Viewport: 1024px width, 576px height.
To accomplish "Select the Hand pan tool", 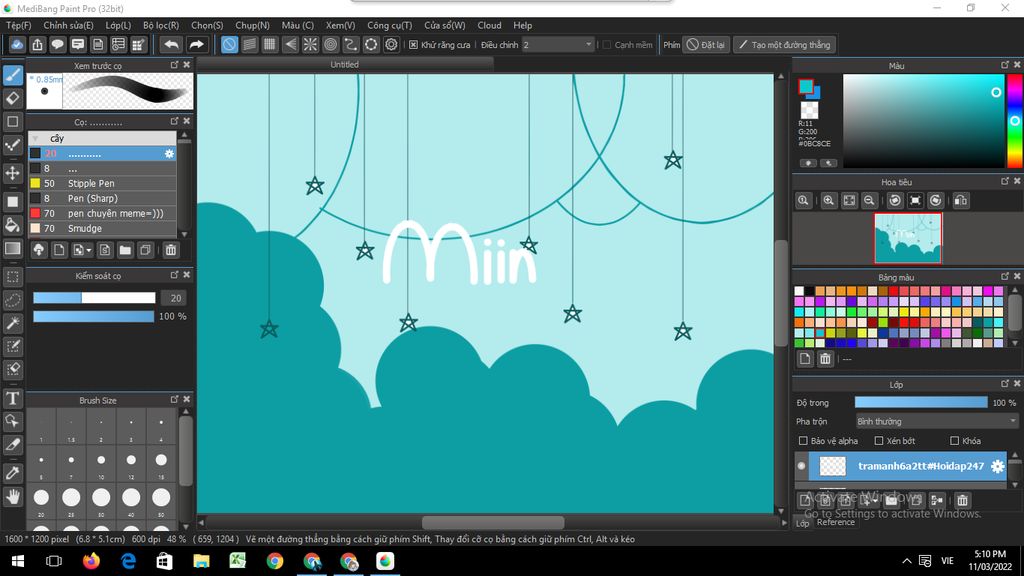I will tap(12, 497).
